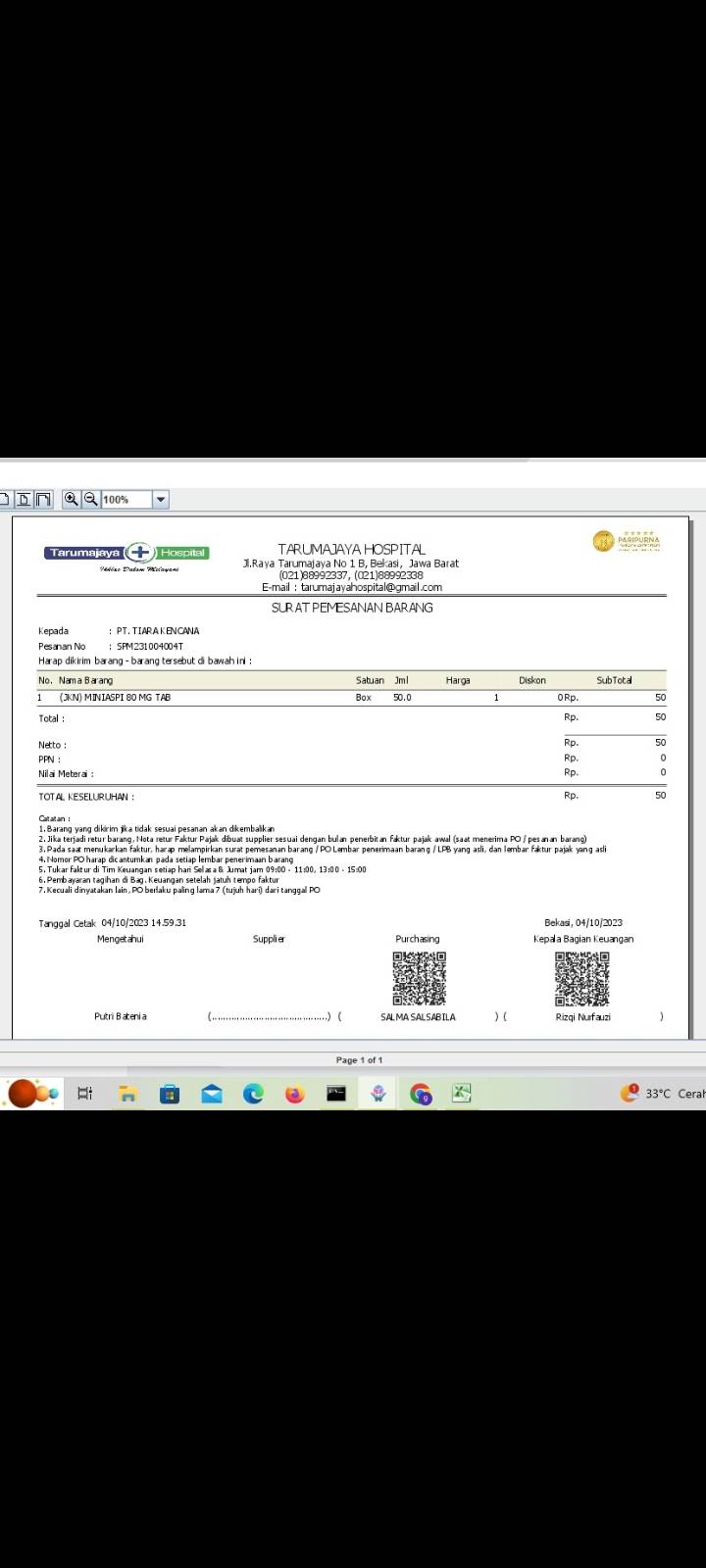
Task: Click the Paripurna accreditation badge
Action: click(627, 541)
